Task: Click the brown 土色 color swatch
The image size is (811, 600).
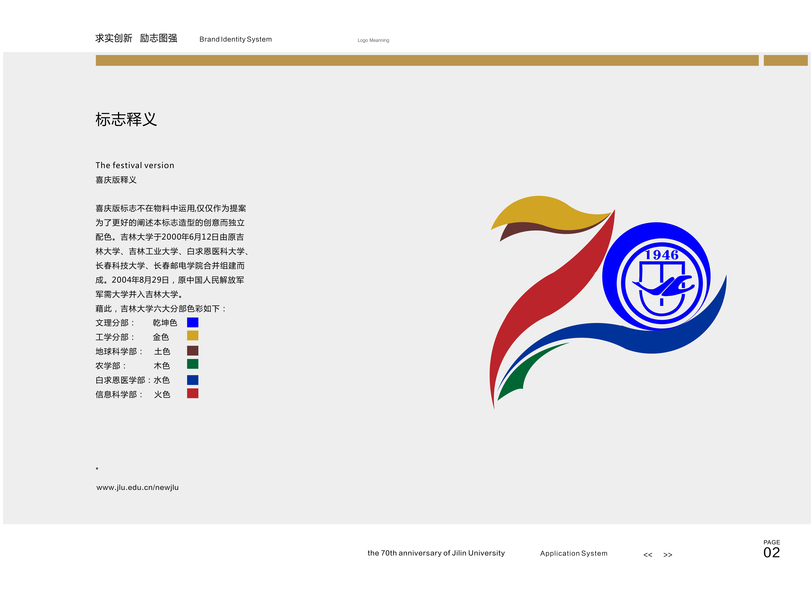Action: tap(192, 351)
